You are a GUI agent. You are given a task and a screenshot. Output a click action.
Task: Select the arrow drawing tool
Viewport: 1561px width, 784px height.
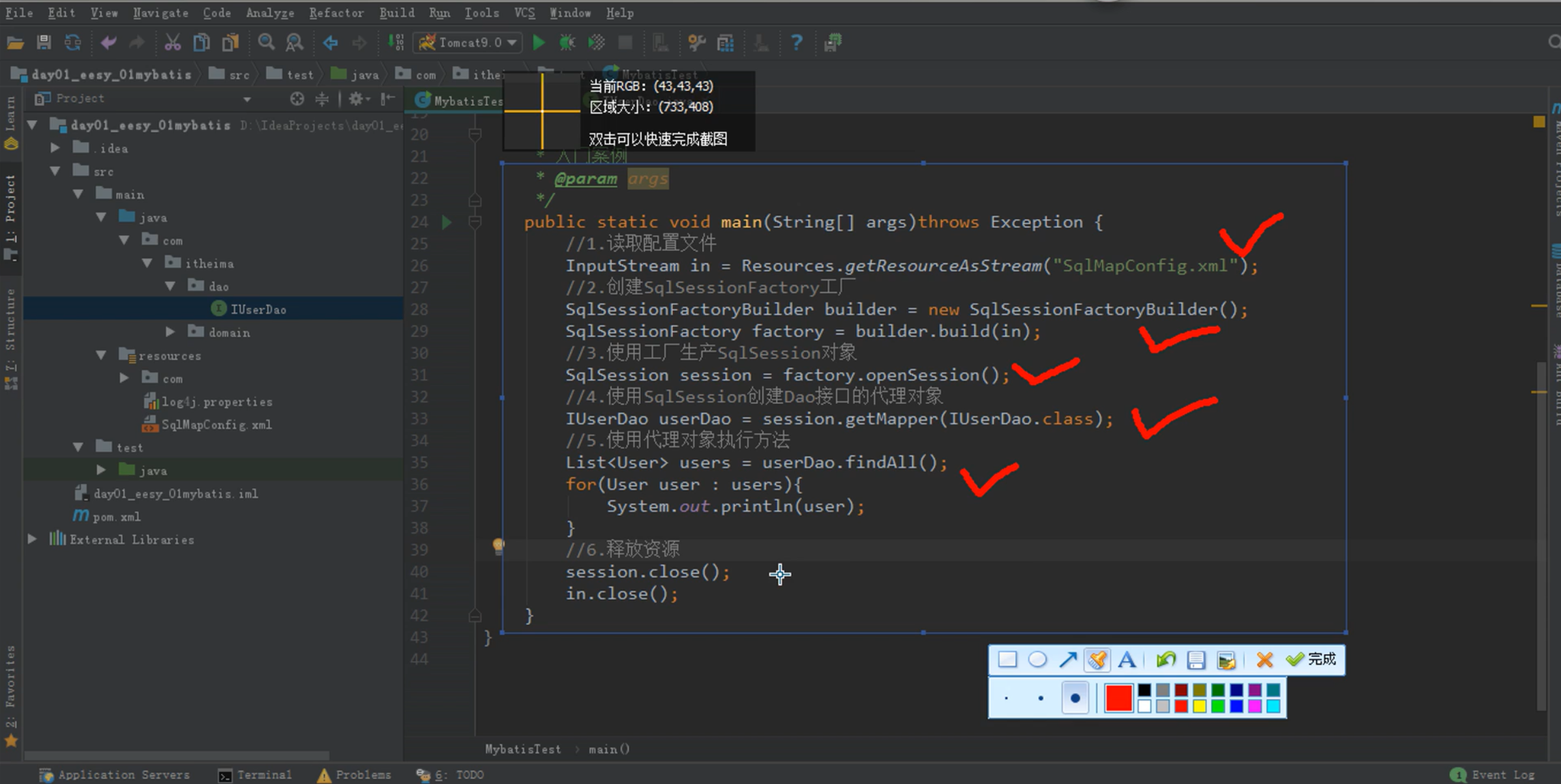tap(1067, 660)
